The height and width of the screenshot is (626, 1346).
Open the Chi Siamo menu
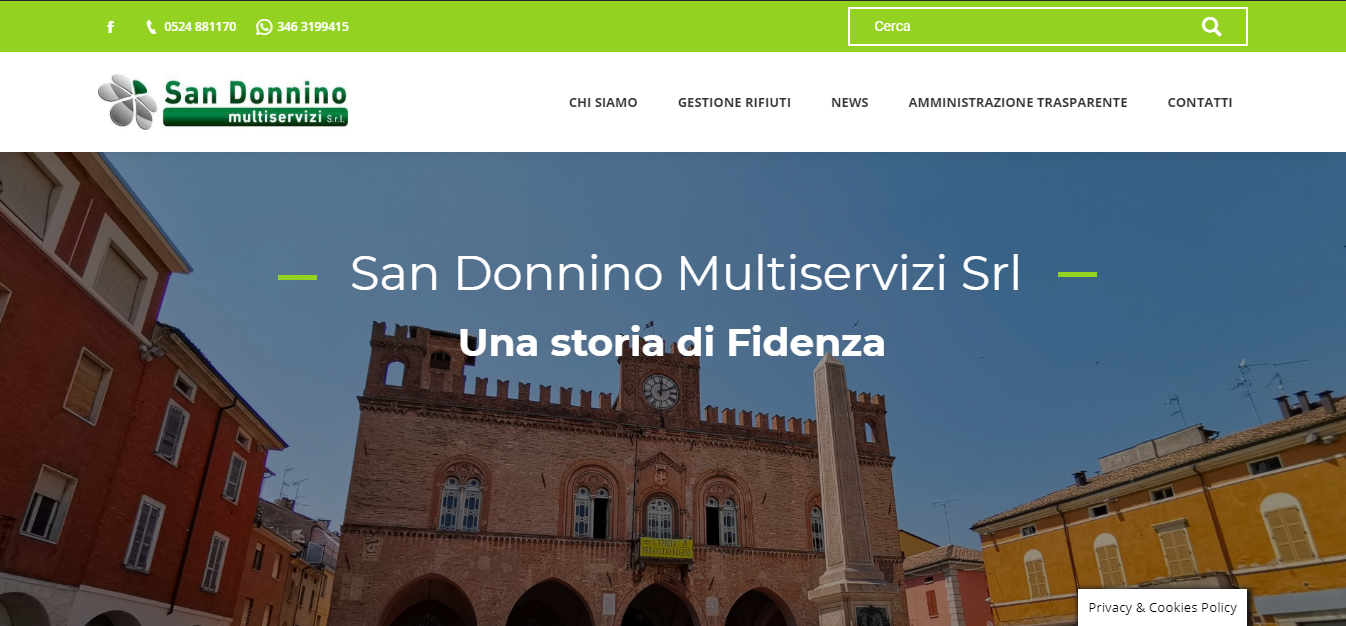tap(603, 102)
